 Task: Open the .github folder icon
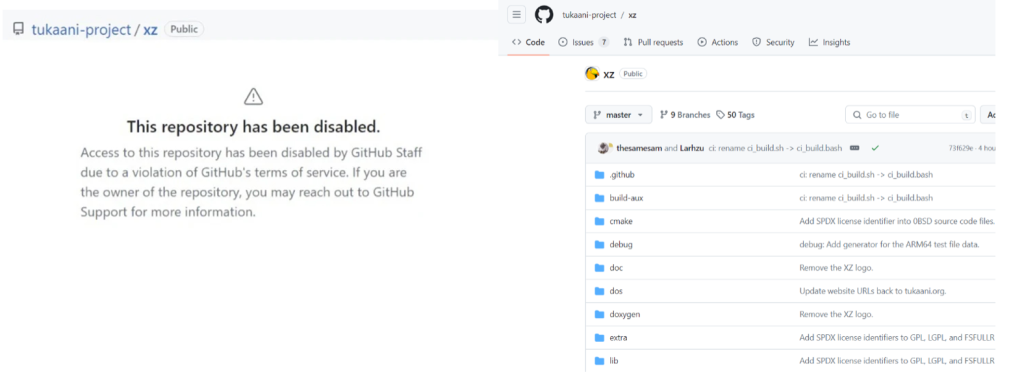(600, 175)
